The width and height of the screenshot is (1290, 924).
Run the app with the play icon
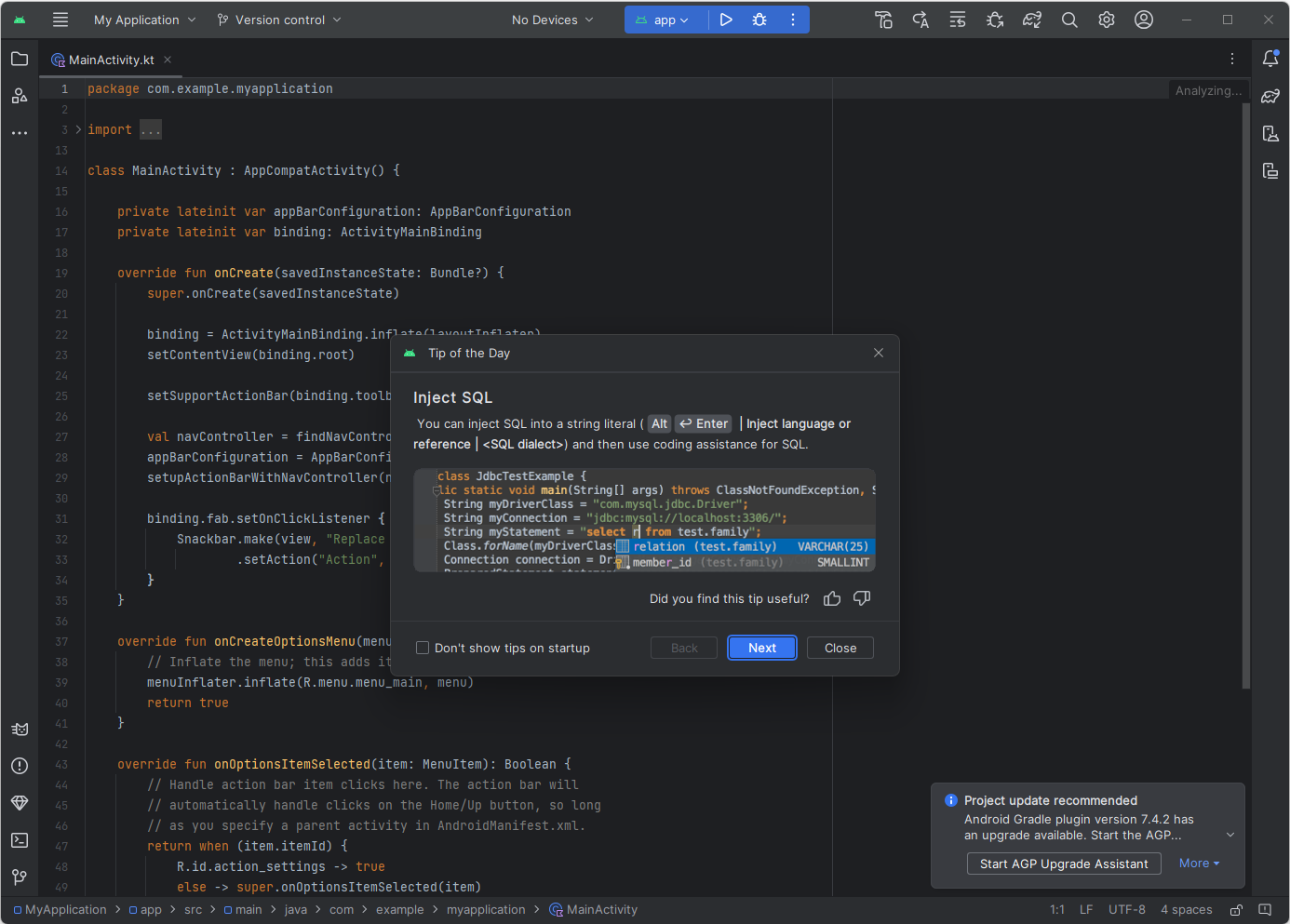[726, 20]
